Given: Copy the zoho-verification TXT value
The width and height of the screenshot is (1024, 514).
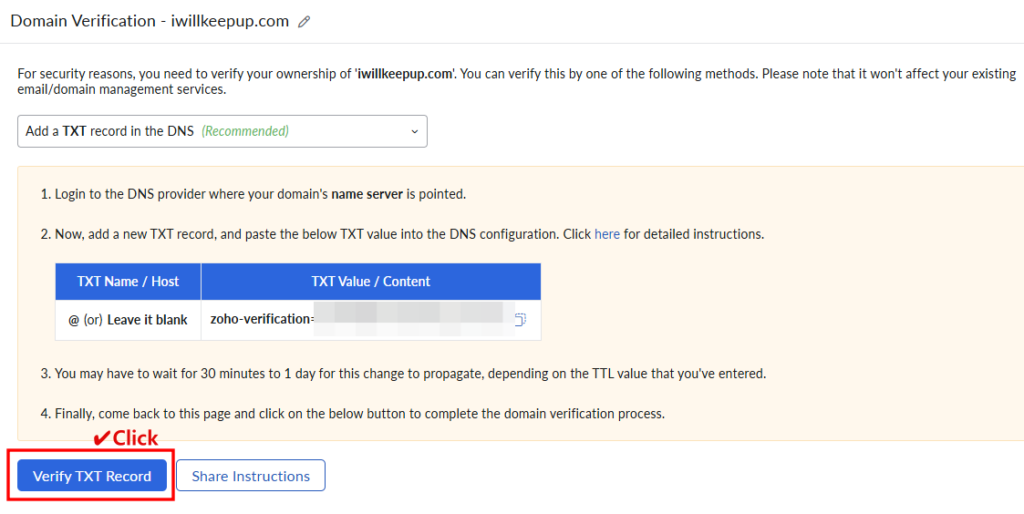Looking at the screenshot, I should 520,320.
